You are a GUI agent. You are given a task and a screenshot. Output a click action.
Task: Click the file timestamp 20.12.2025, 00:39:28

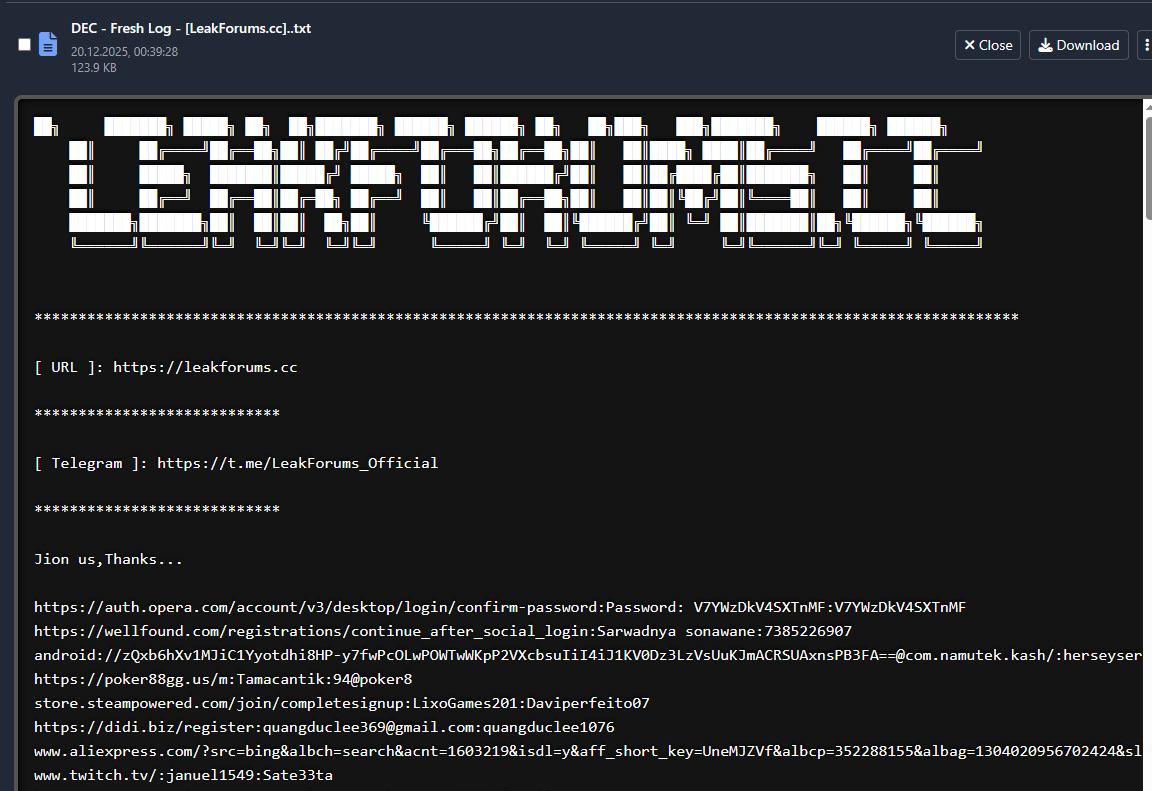coord(124,51)
